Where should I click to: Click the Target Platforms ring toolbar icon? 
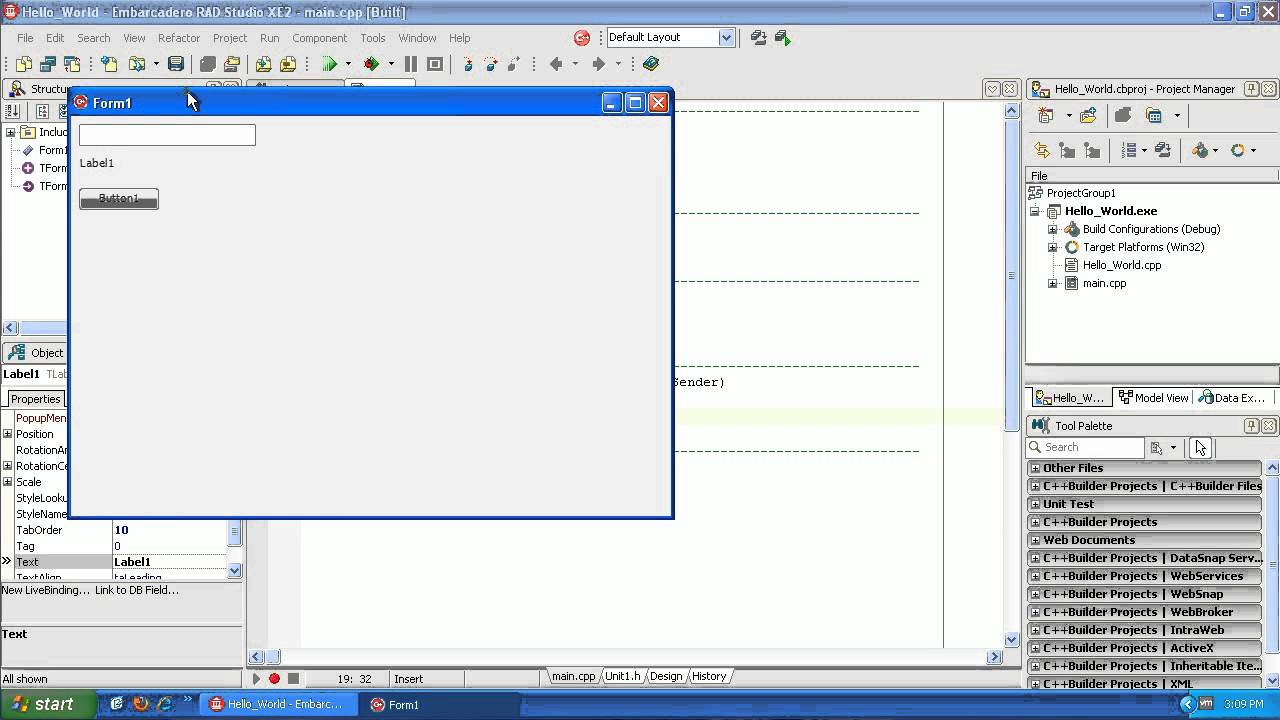[1238, 150]
